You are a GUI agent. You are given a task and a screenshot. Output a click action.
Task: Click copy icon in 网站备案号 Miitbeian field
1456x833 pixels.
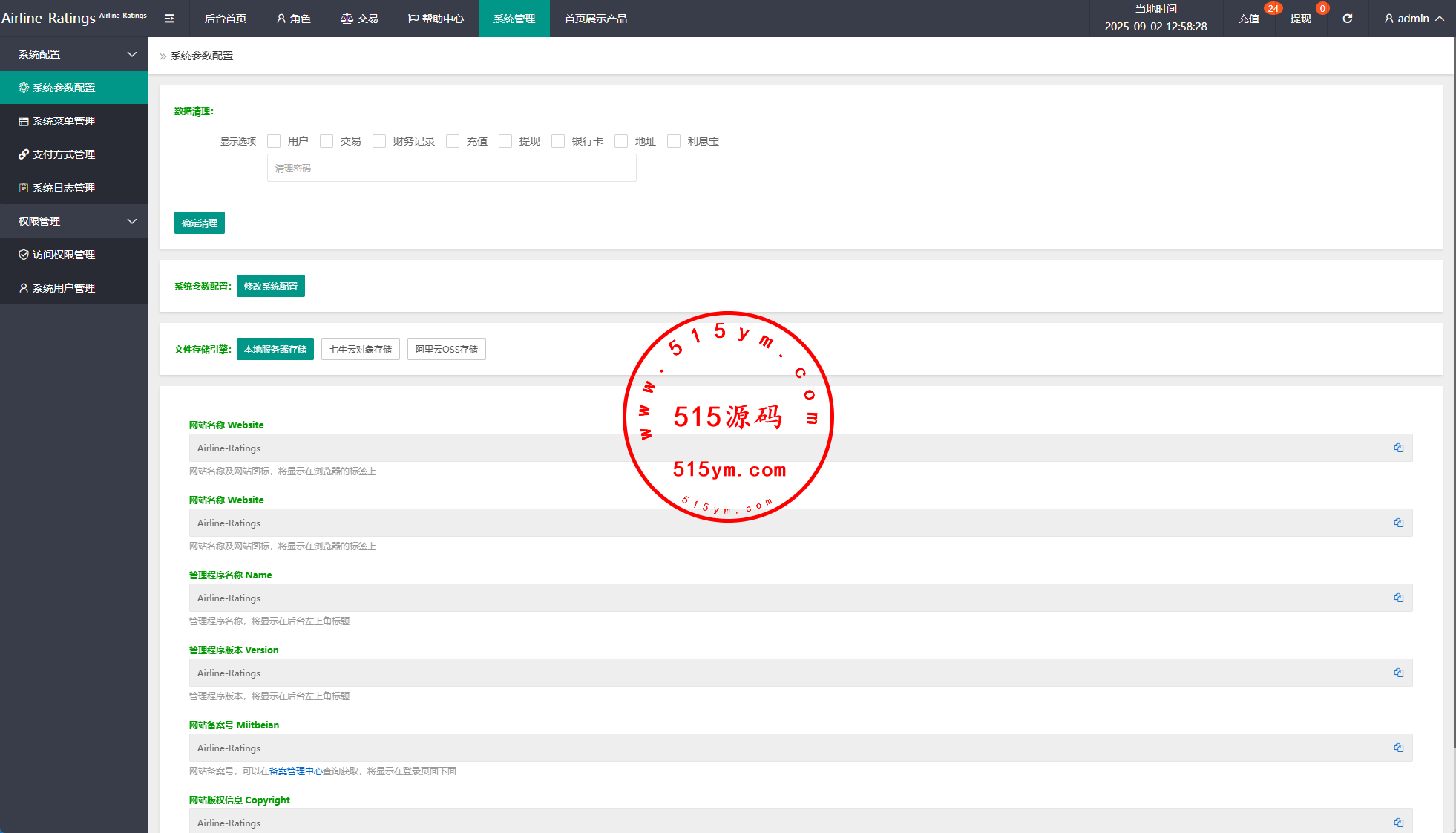[x=1398, y=748]
